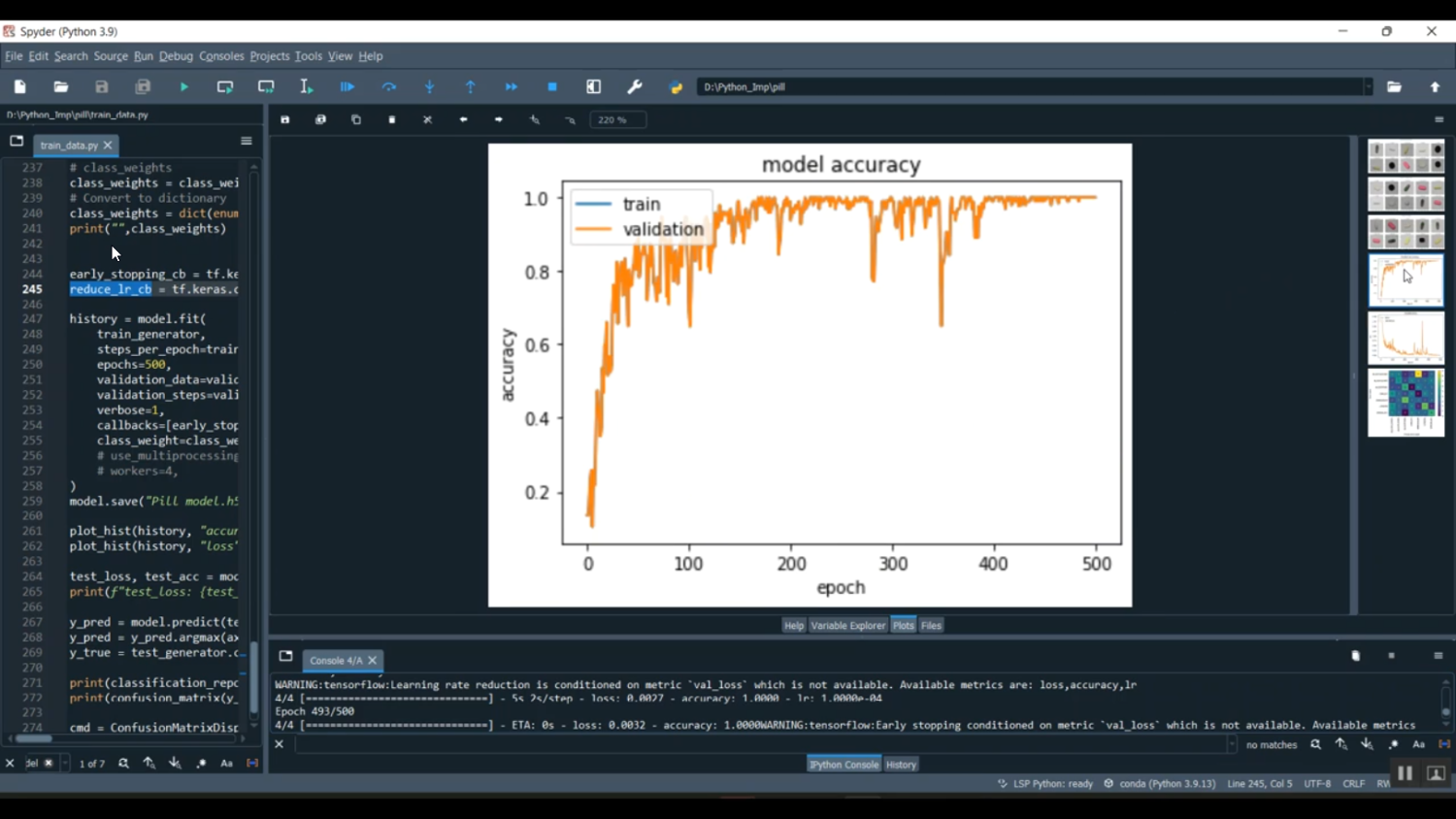Toggle regular expression search in console find bar
Image resolution: width=1456 pixels, height=819 pixels.
(1393, 744)
